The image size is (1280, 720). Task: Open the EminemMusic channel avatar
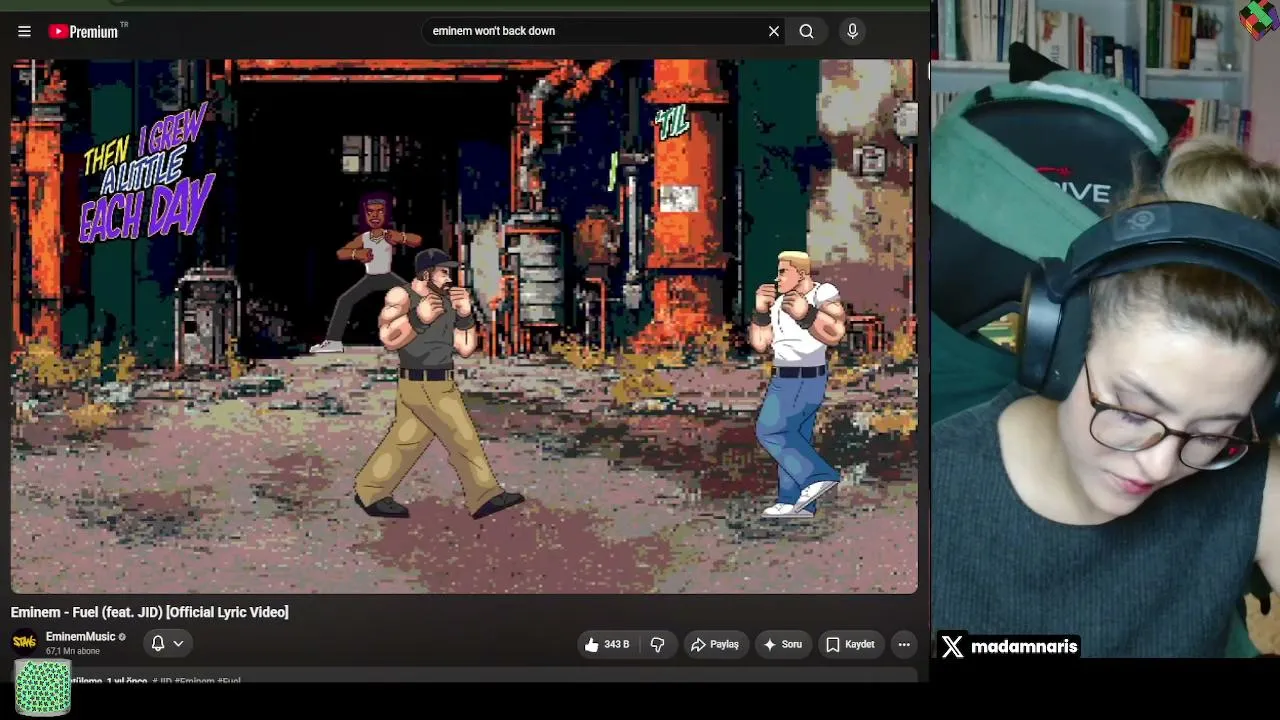point(25,642)
